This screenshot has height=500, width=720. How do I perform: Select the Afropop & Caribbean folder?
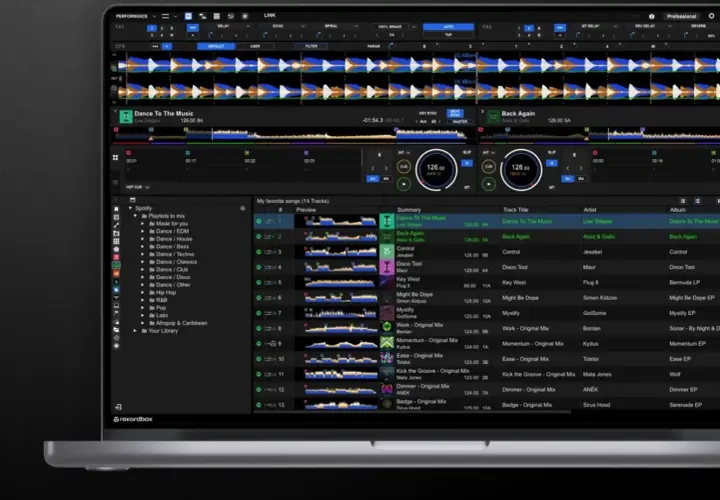pos(181,323)
